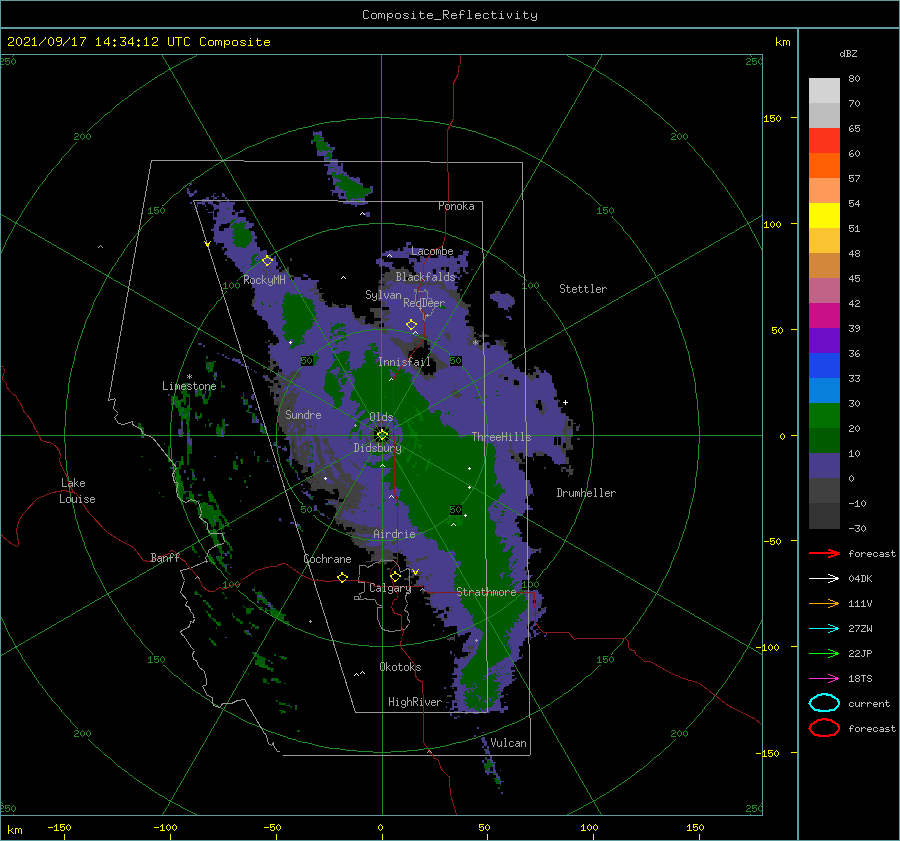Click the '27ZW' legend text
The image size is (900, 841).
[x=860, y=629]
